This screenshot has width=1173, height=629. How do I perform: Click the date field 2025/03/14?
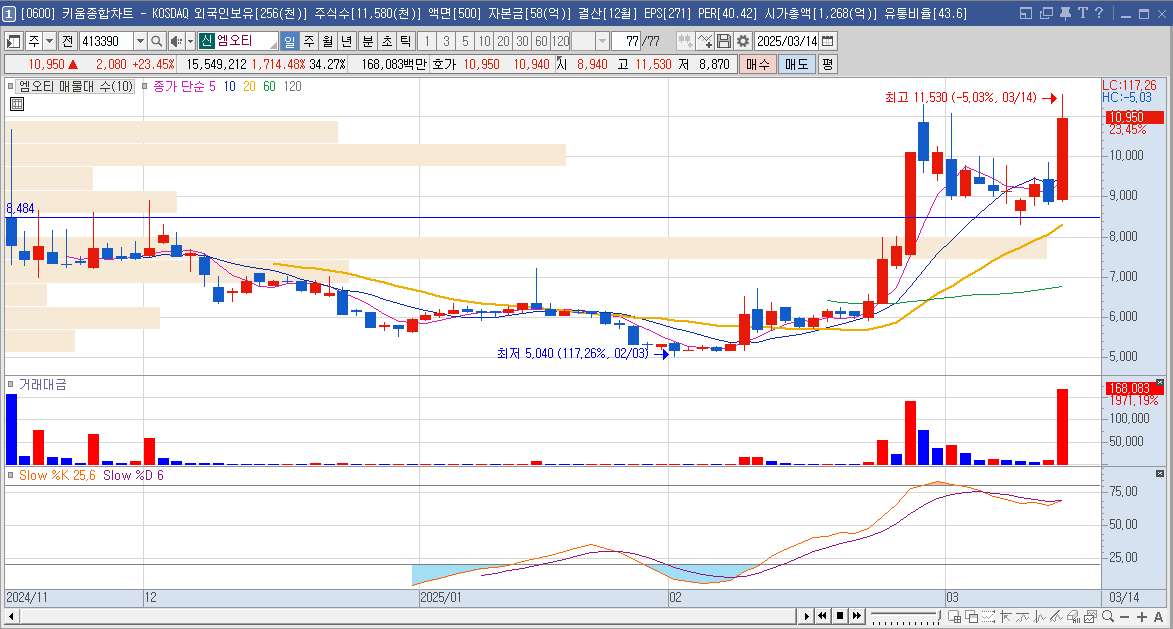coord(786,41)
